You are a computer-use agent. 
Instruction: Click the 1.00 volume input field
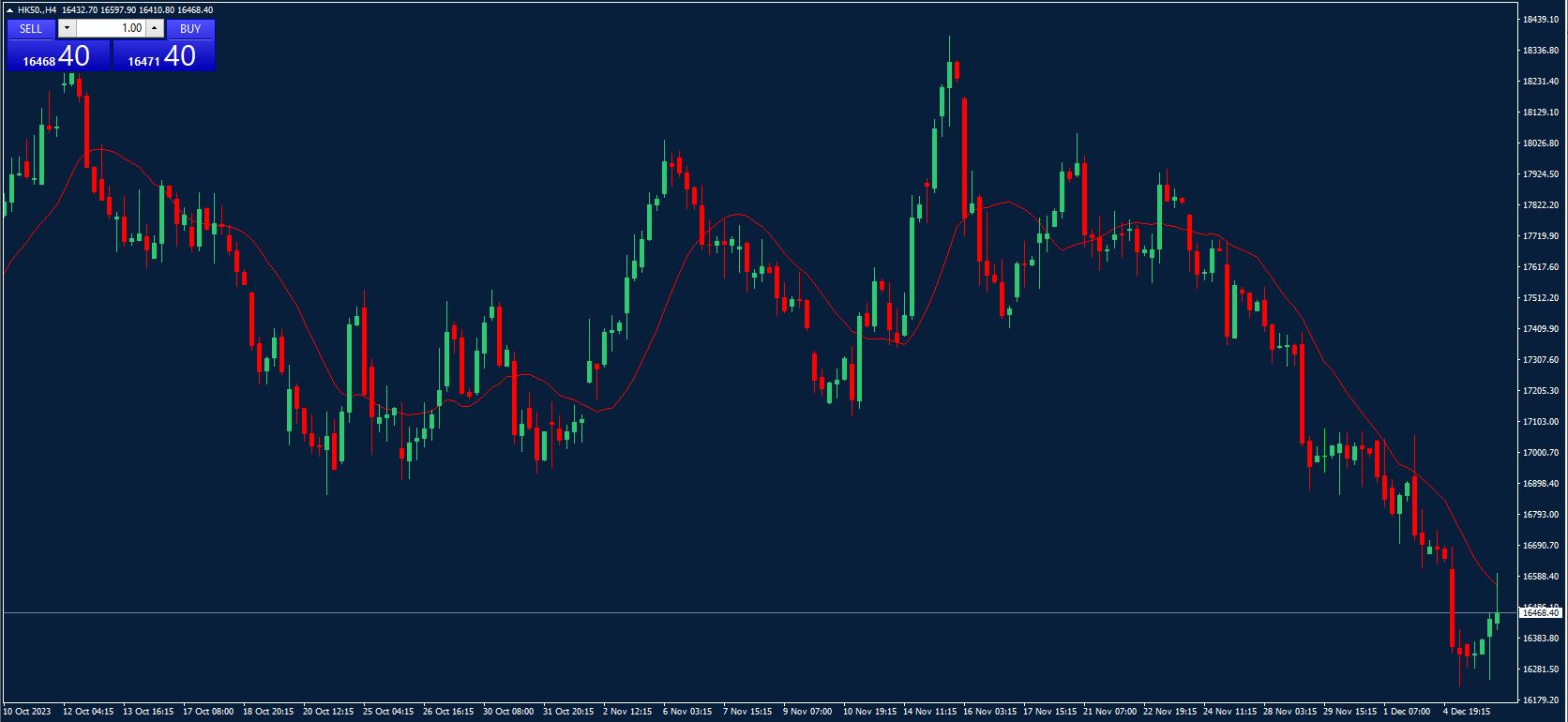[x=111, y=29]
